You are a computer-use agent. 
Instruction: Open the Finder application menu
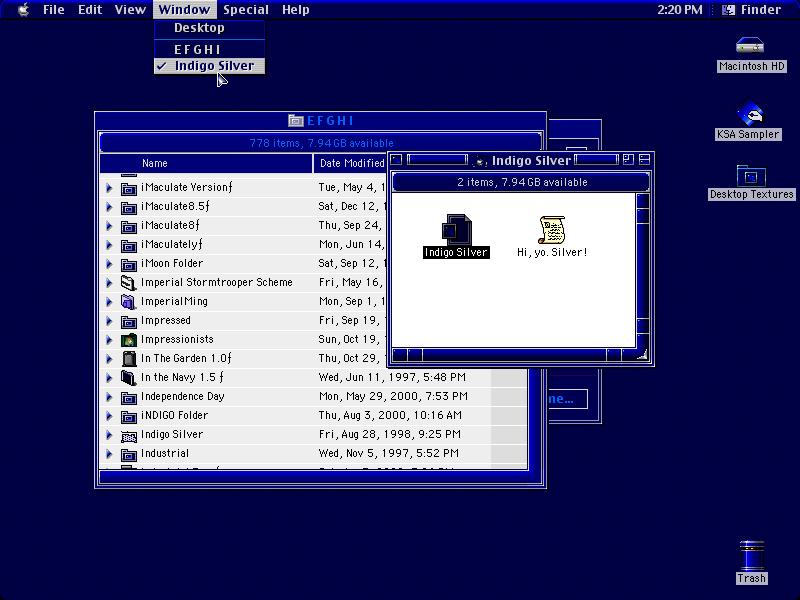point(752,10)
